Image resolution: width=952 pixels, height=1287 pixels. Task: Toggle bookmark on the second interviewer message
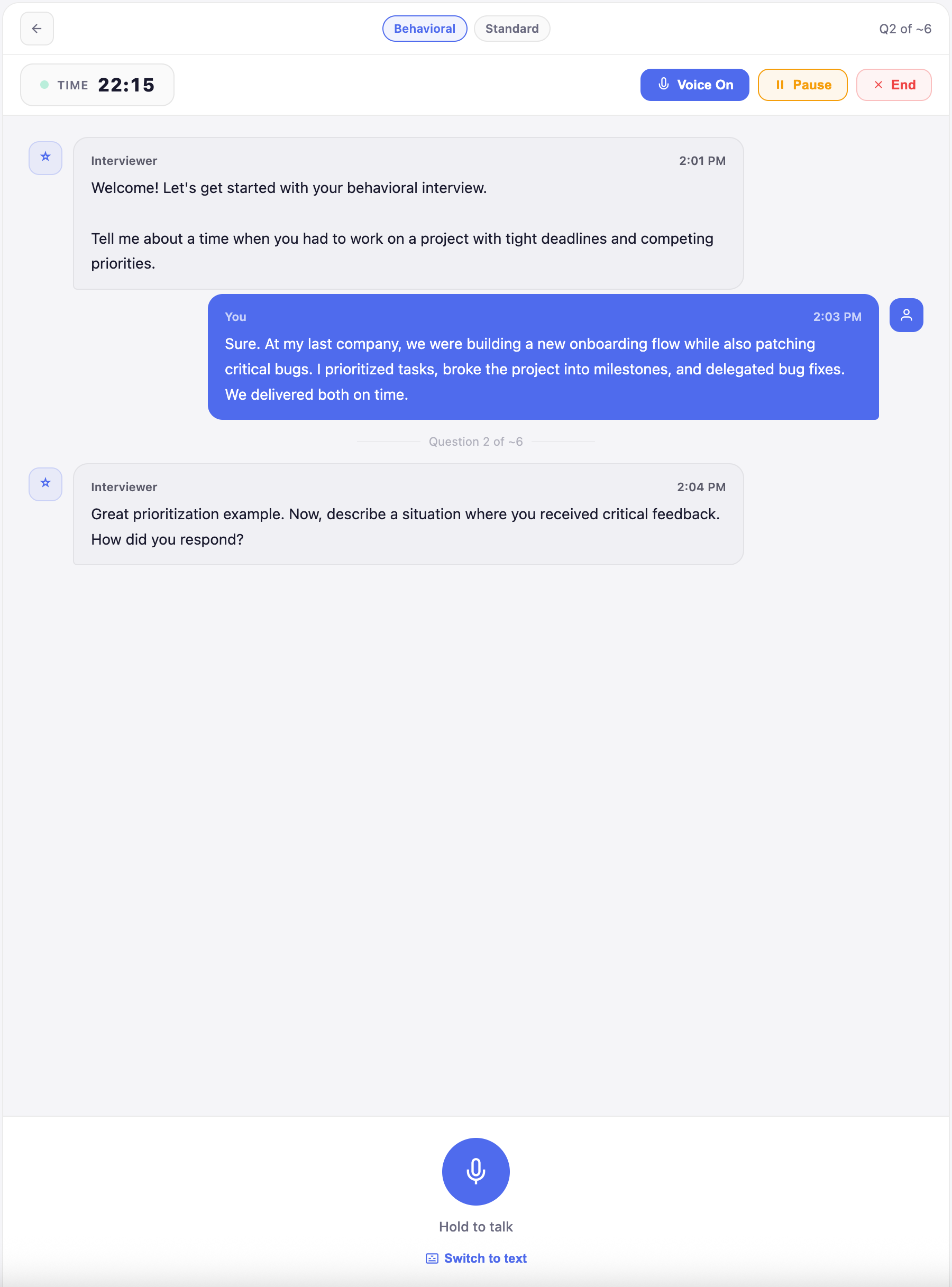tap(45, 484)
